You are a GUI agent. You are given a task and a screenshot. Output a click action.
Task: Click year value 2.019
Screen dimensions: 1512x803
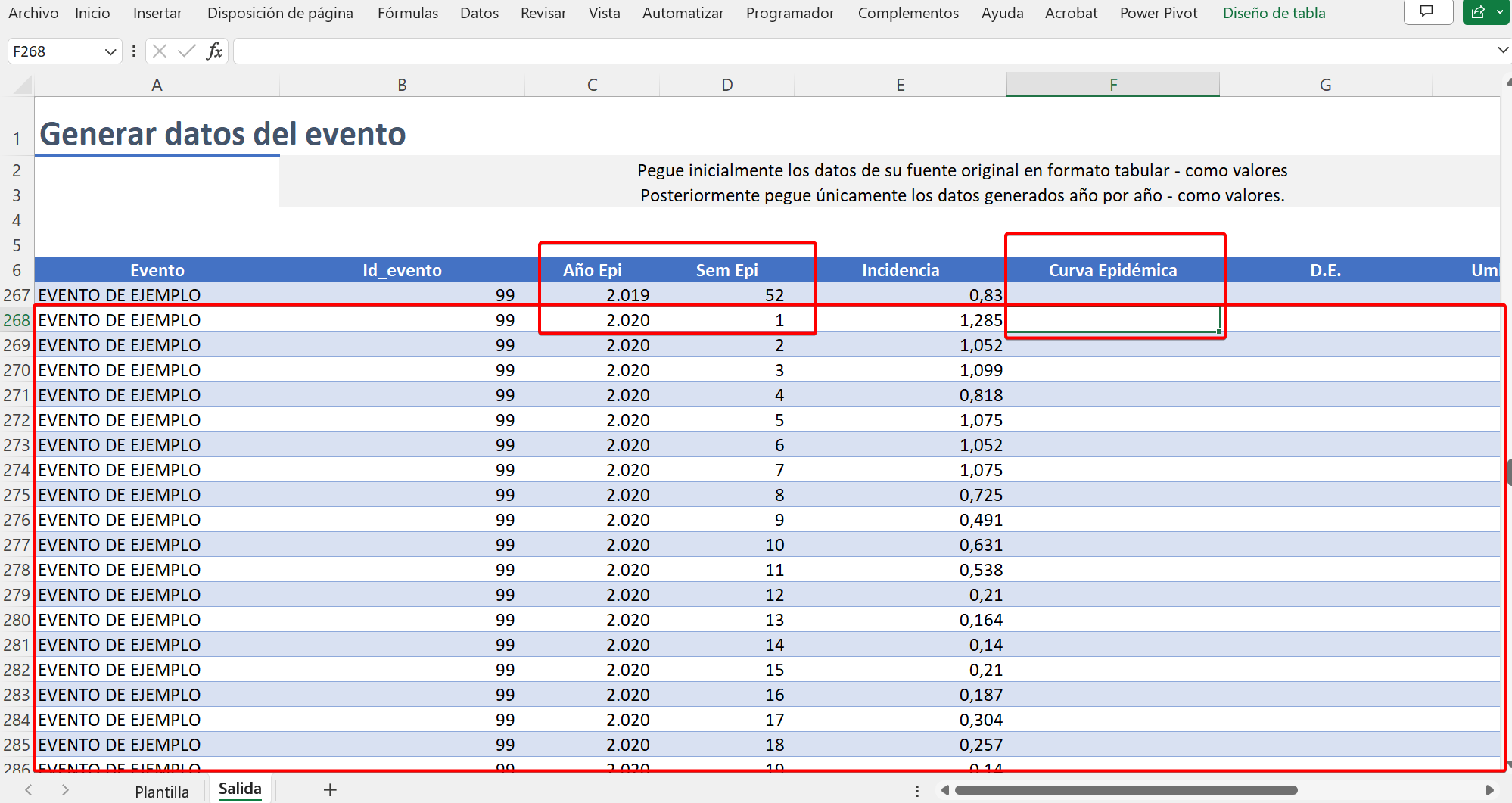pyautogui.click(x=628, y=295)
